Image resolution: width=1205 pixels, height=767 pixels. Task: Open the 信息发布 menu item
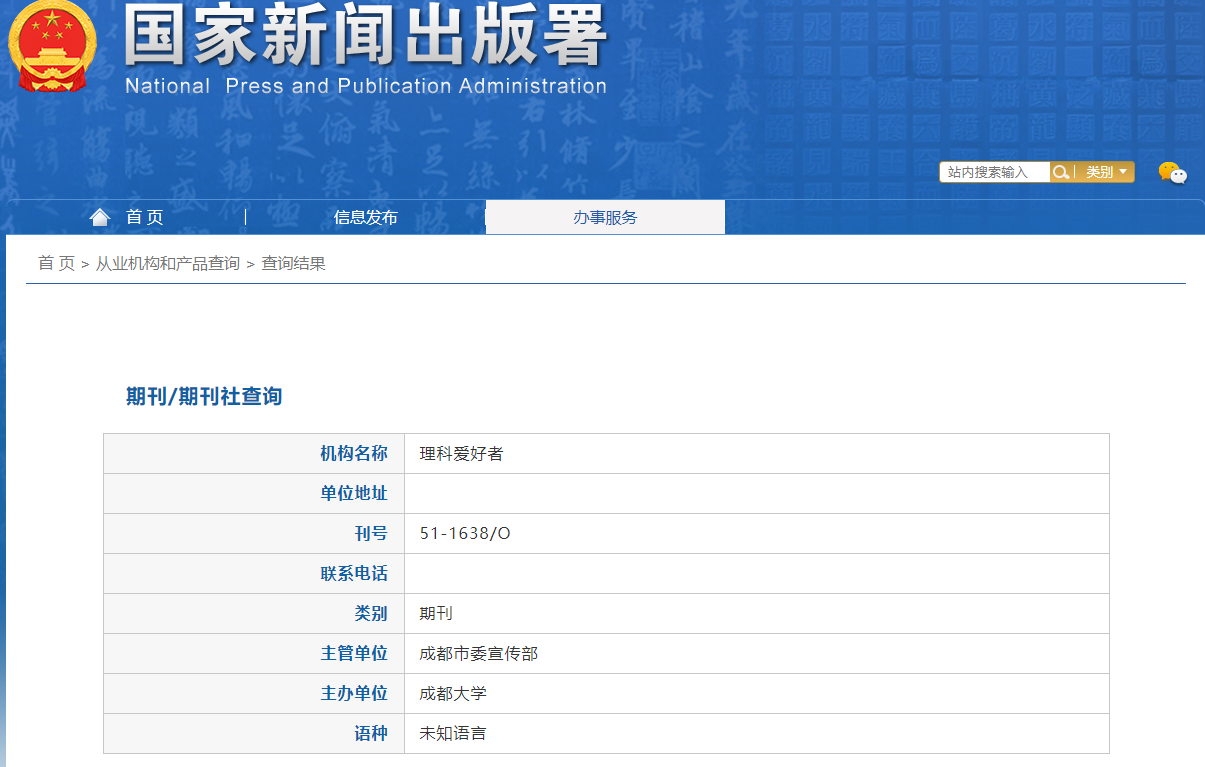[x=365, y=217]
